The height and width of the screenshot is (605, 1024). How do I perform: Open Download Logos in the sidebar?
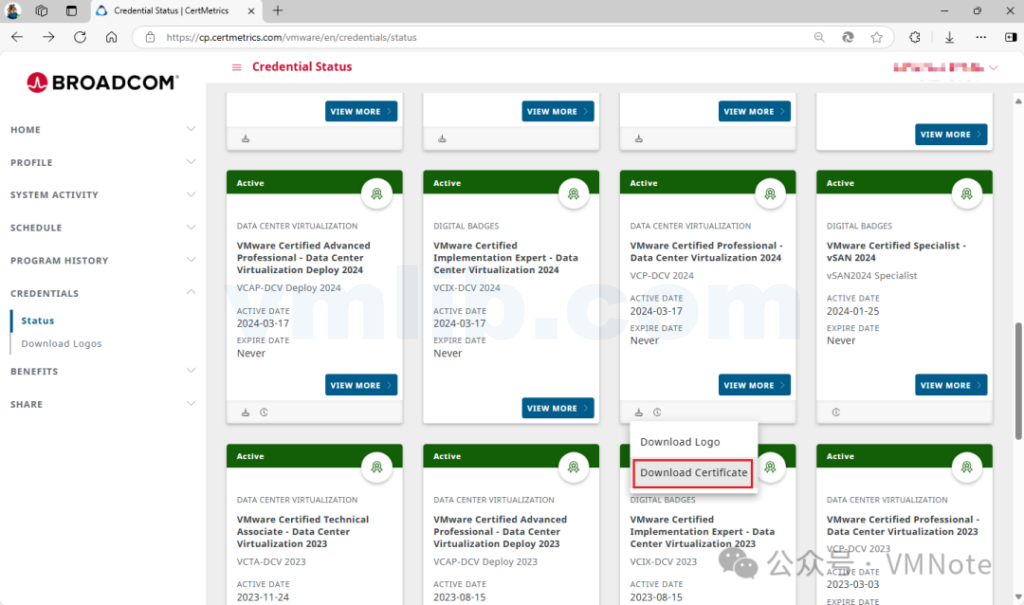click(62, 344)
